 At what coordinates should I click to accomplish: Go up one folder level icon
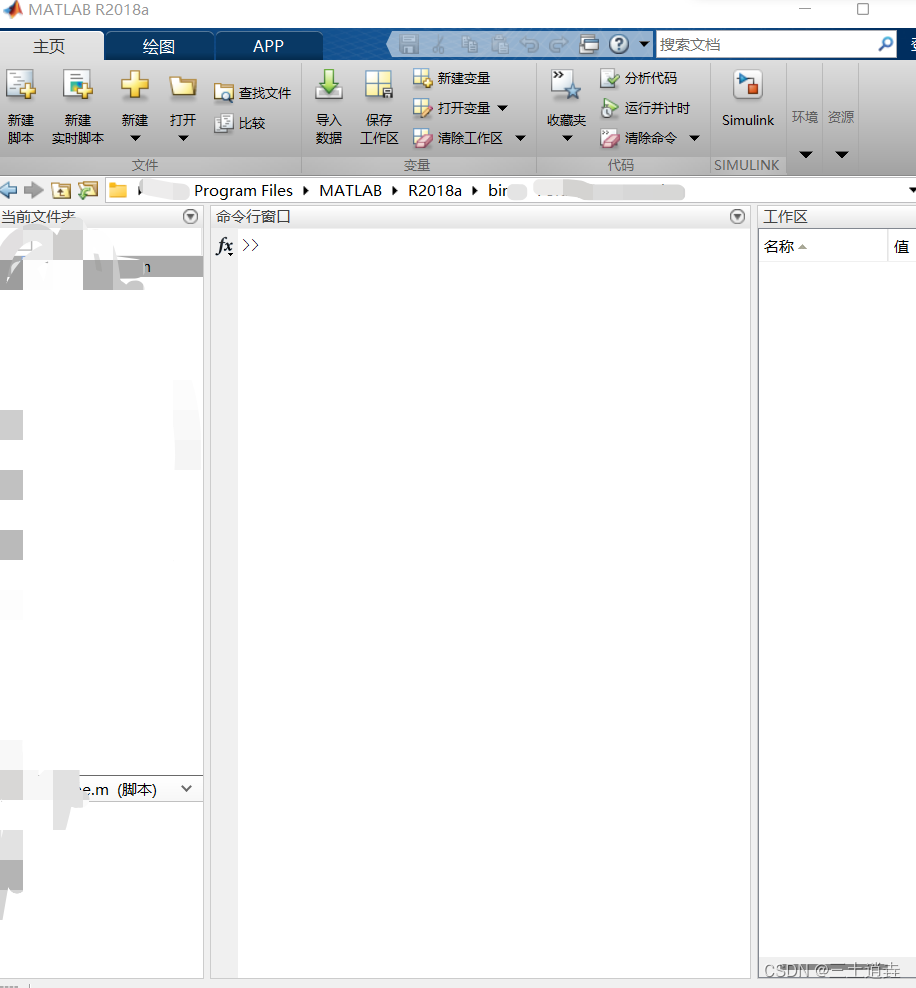[62, 190]
